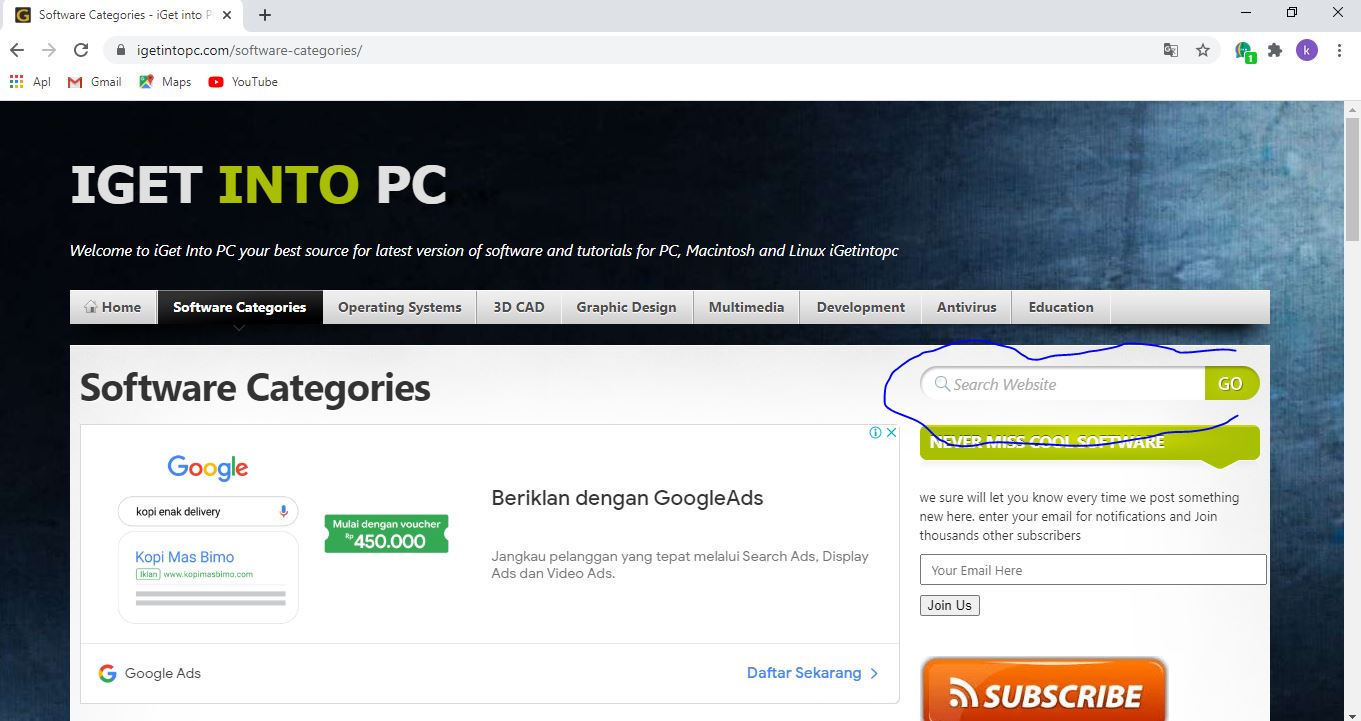Image resolution: width=1361 pixels, height=721 pixels.
Task: Click the Kopi Mas Bimo ad result
Action: (185, 557)
